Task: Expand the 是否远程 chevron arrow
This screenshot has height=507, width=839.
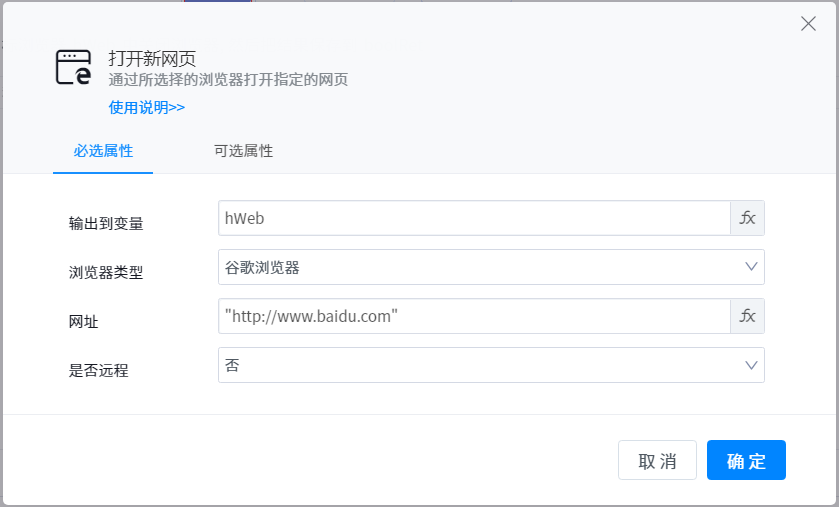Action: click(752, 365)
